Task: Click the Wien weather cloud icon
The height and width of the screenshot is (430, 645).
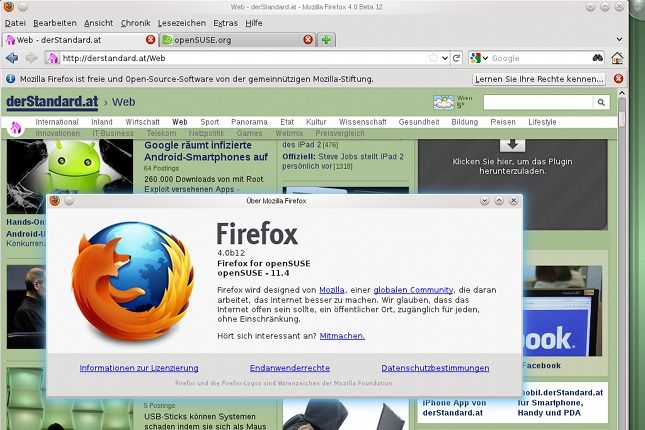Action: 443,102
